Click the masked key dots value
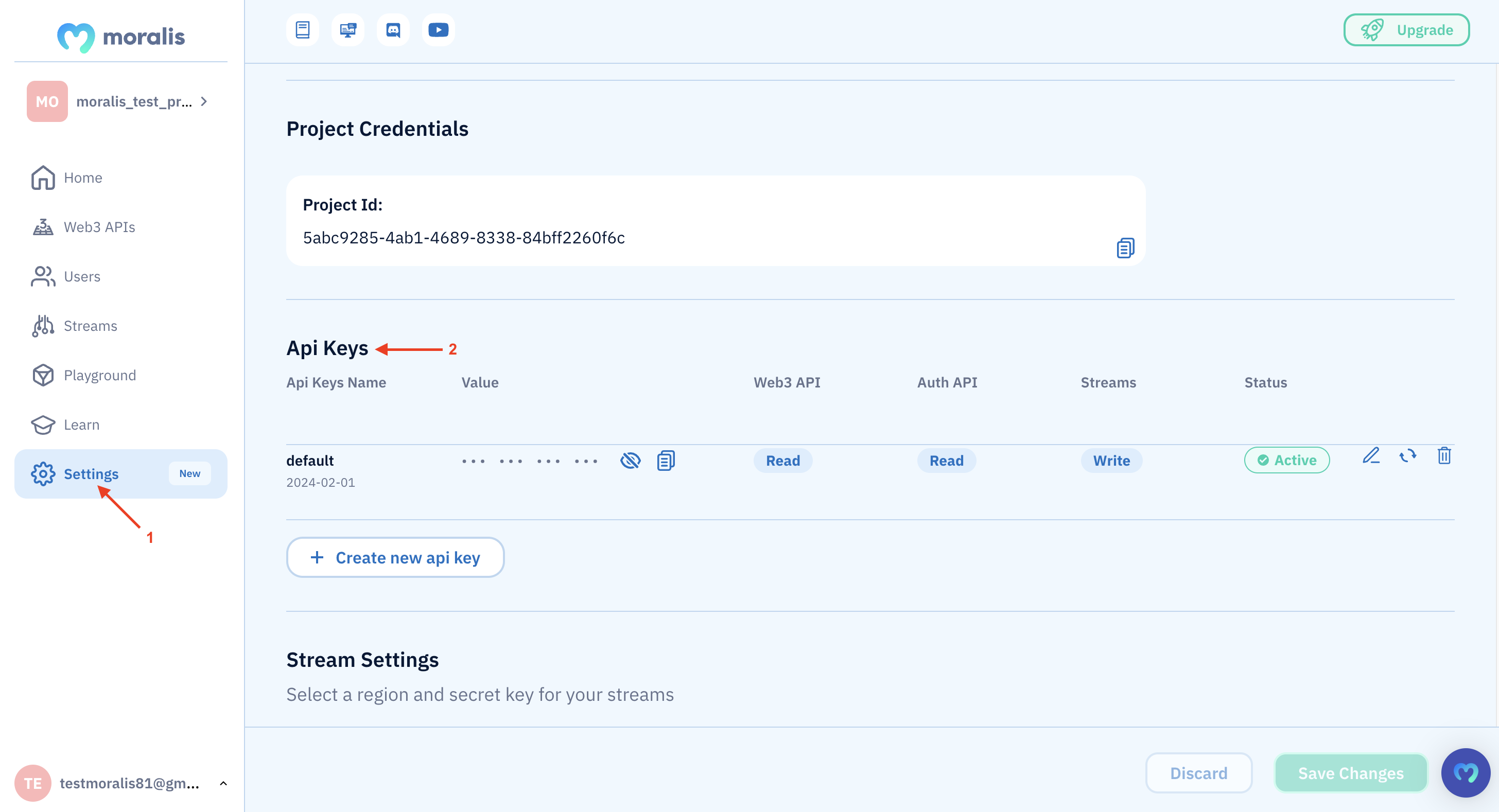The width and height of the screenshot is (1499, 812). [x=530, y=461]
